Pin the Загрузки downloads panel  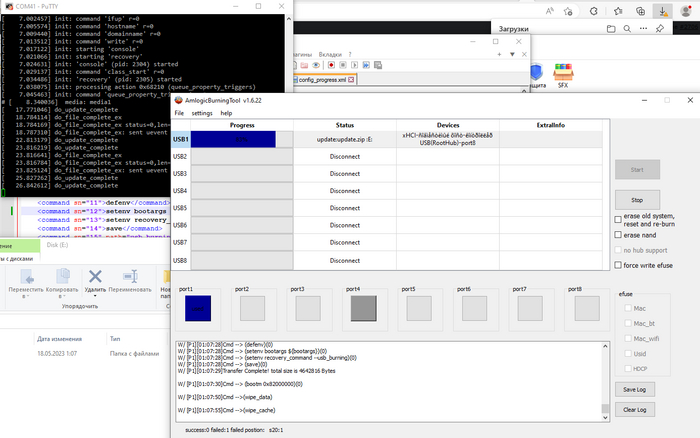point(660,29)
